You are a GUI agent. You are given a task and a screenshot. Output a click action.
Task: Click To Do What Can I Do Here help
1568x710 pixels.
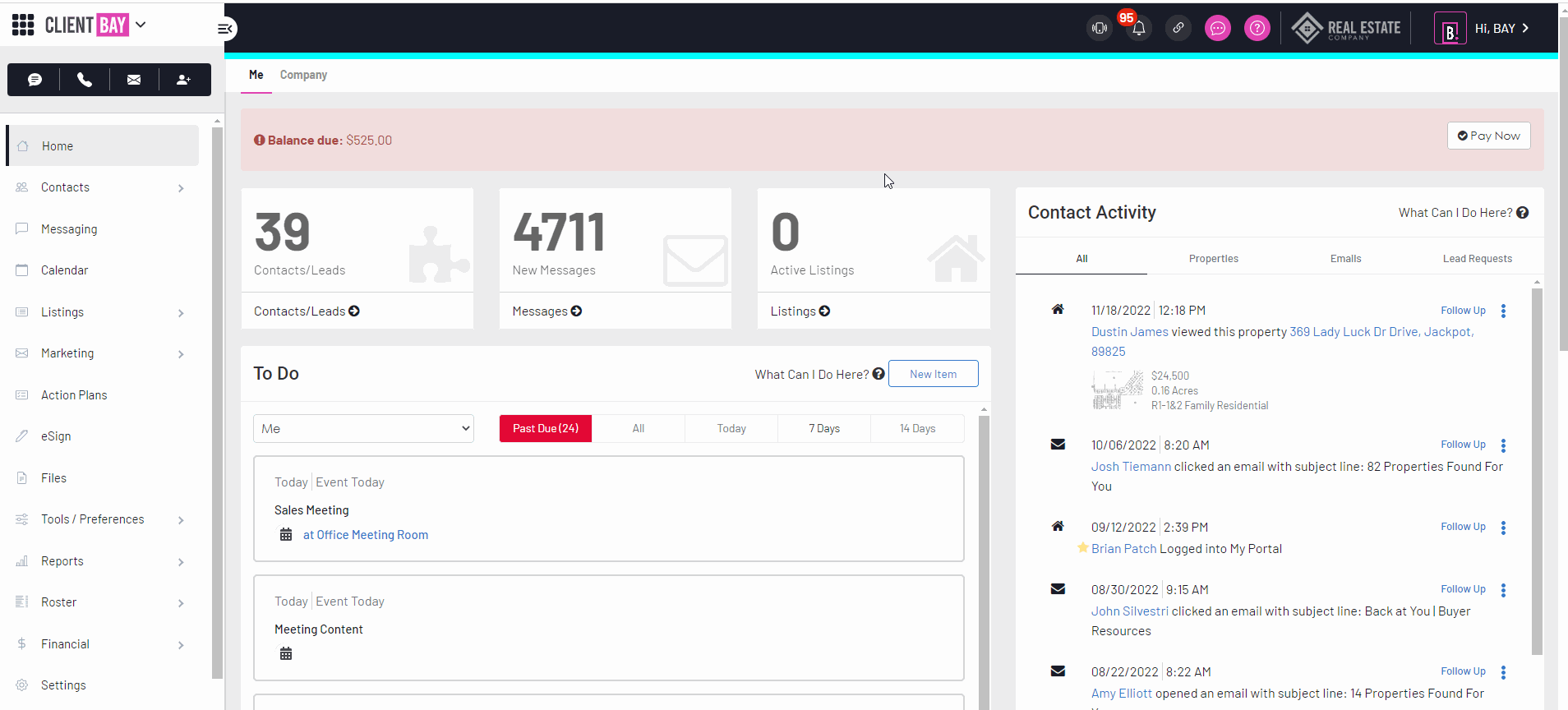pyautogui.click(x=819, y=374)
